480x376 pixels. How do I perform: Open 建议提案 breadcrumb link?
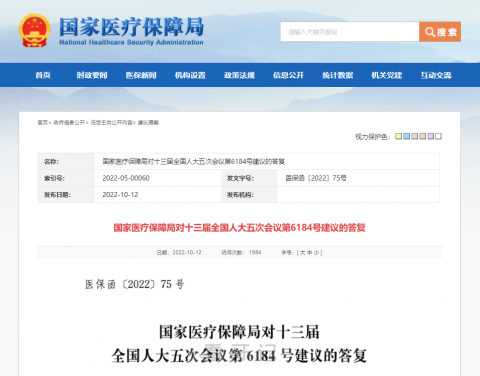(148, 123)
